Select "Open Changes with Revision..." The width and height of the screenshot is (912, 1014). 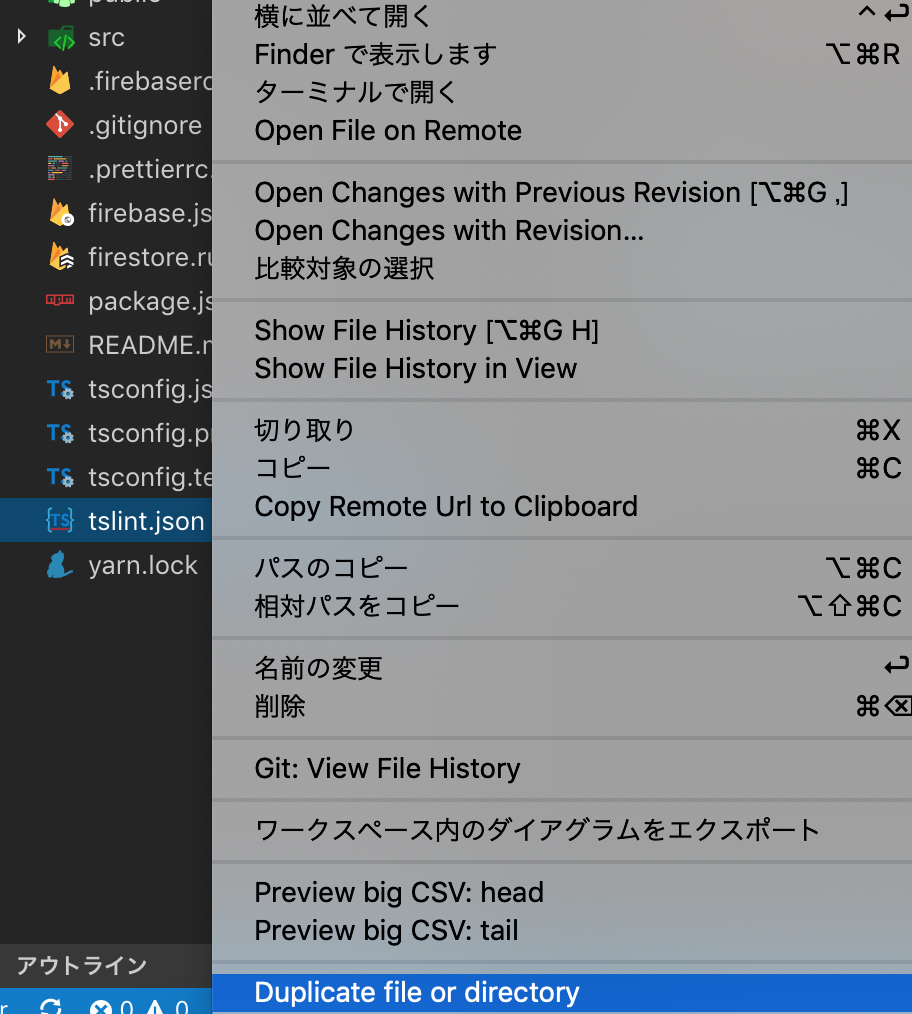[x=449, y=231]
